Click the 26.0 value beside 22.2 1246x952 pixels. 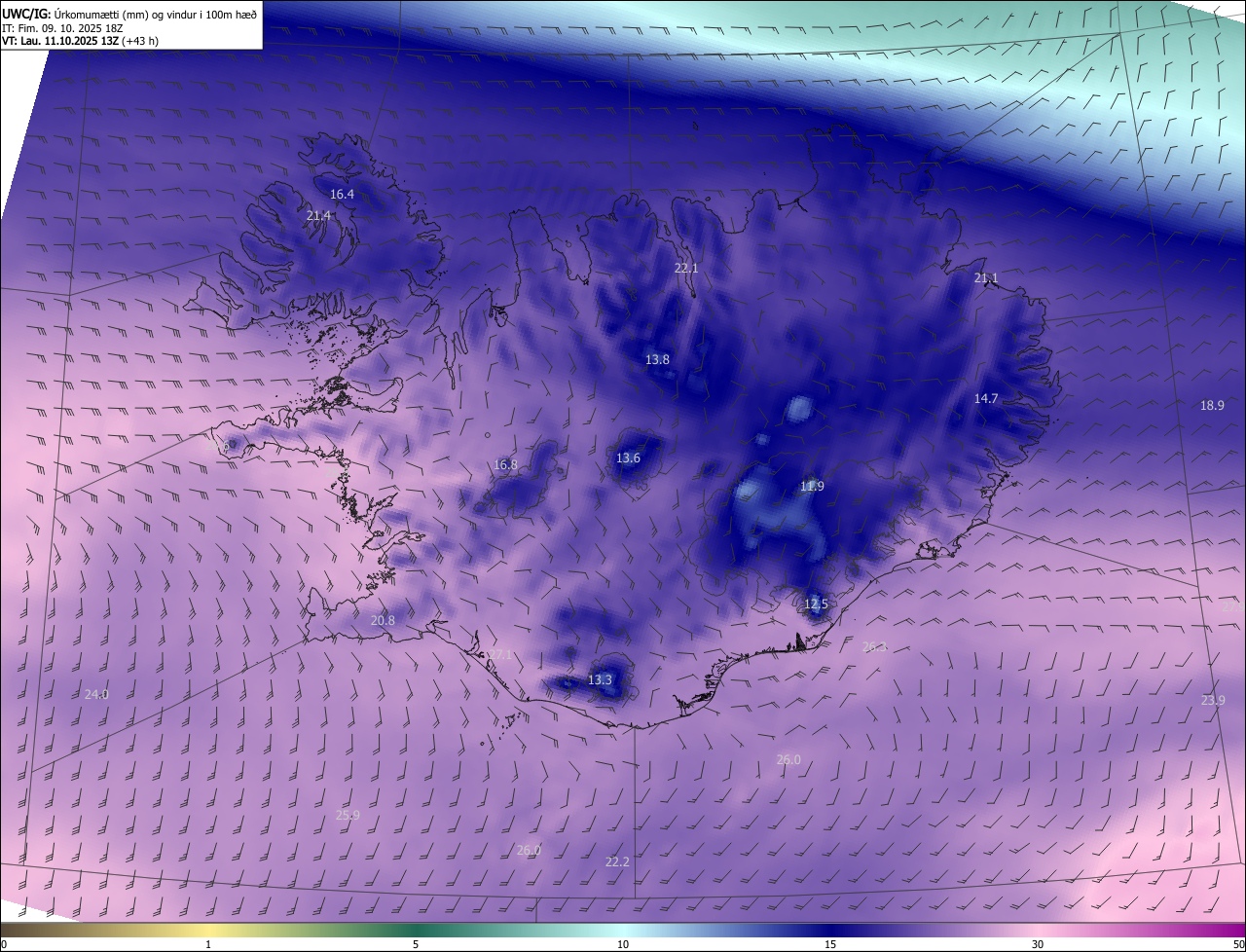coord(529,851)
